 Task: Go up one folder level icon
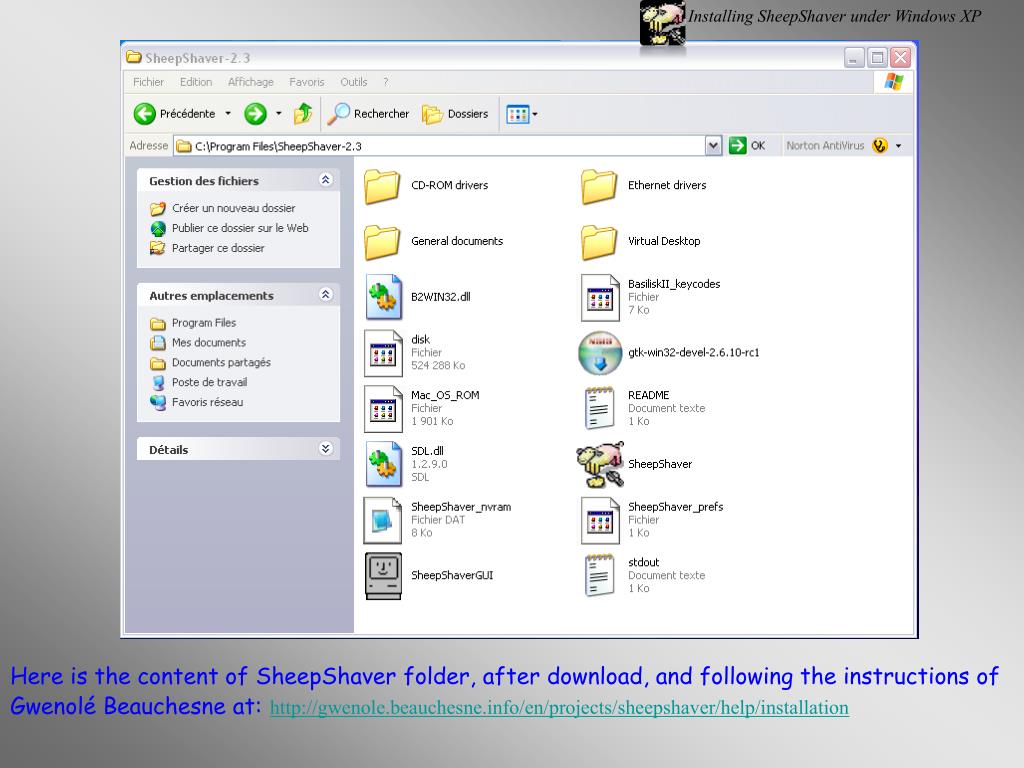click(303, 114)
